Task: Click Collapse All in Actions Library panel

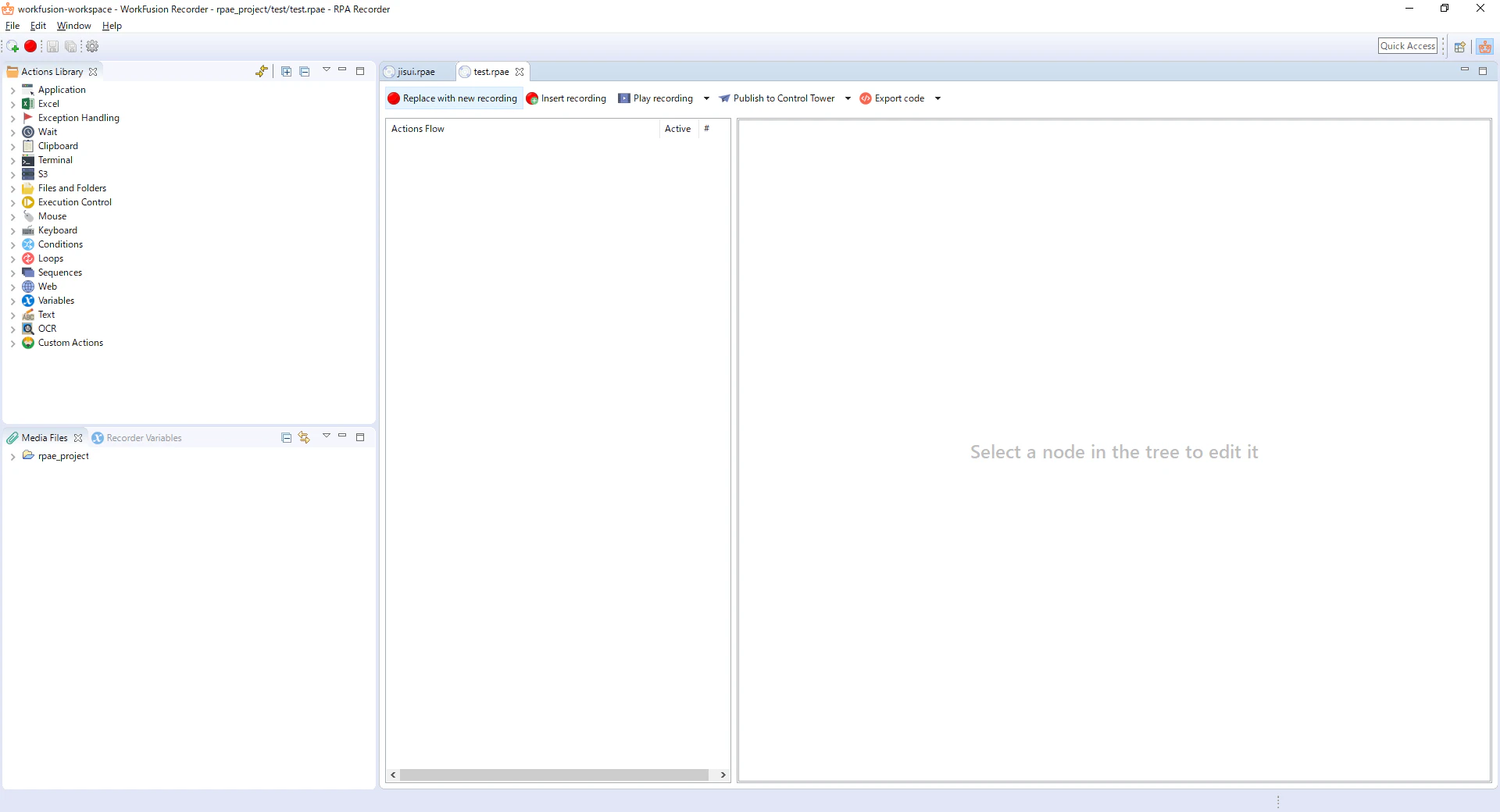Action: (305, 71)
